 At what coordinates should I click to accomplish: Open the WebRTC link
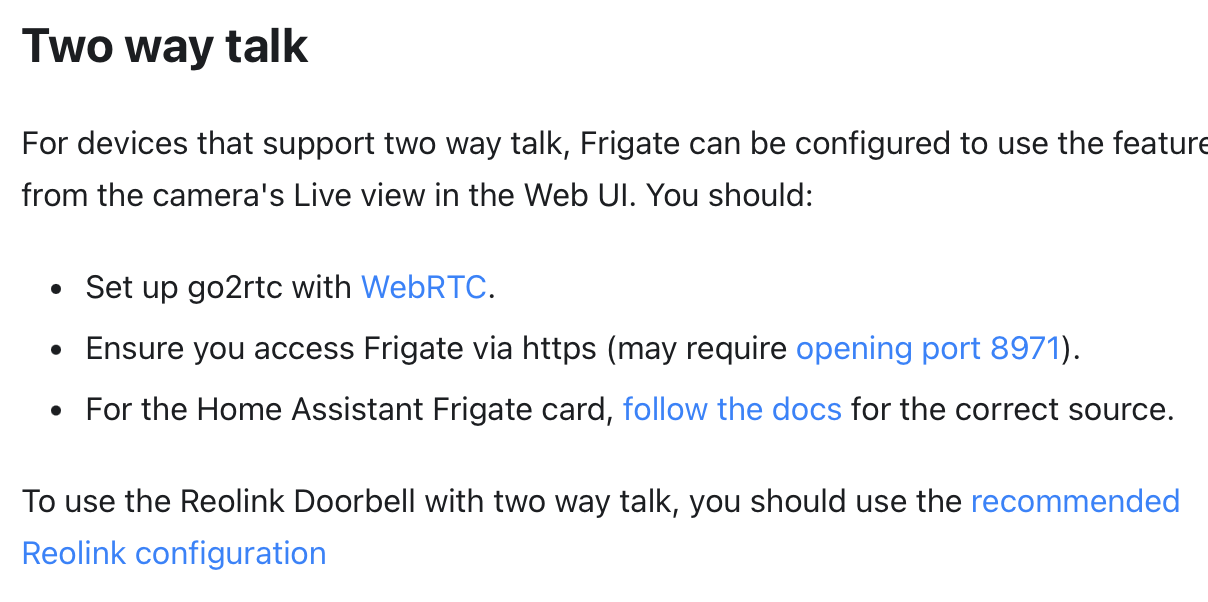click(424, 288)
